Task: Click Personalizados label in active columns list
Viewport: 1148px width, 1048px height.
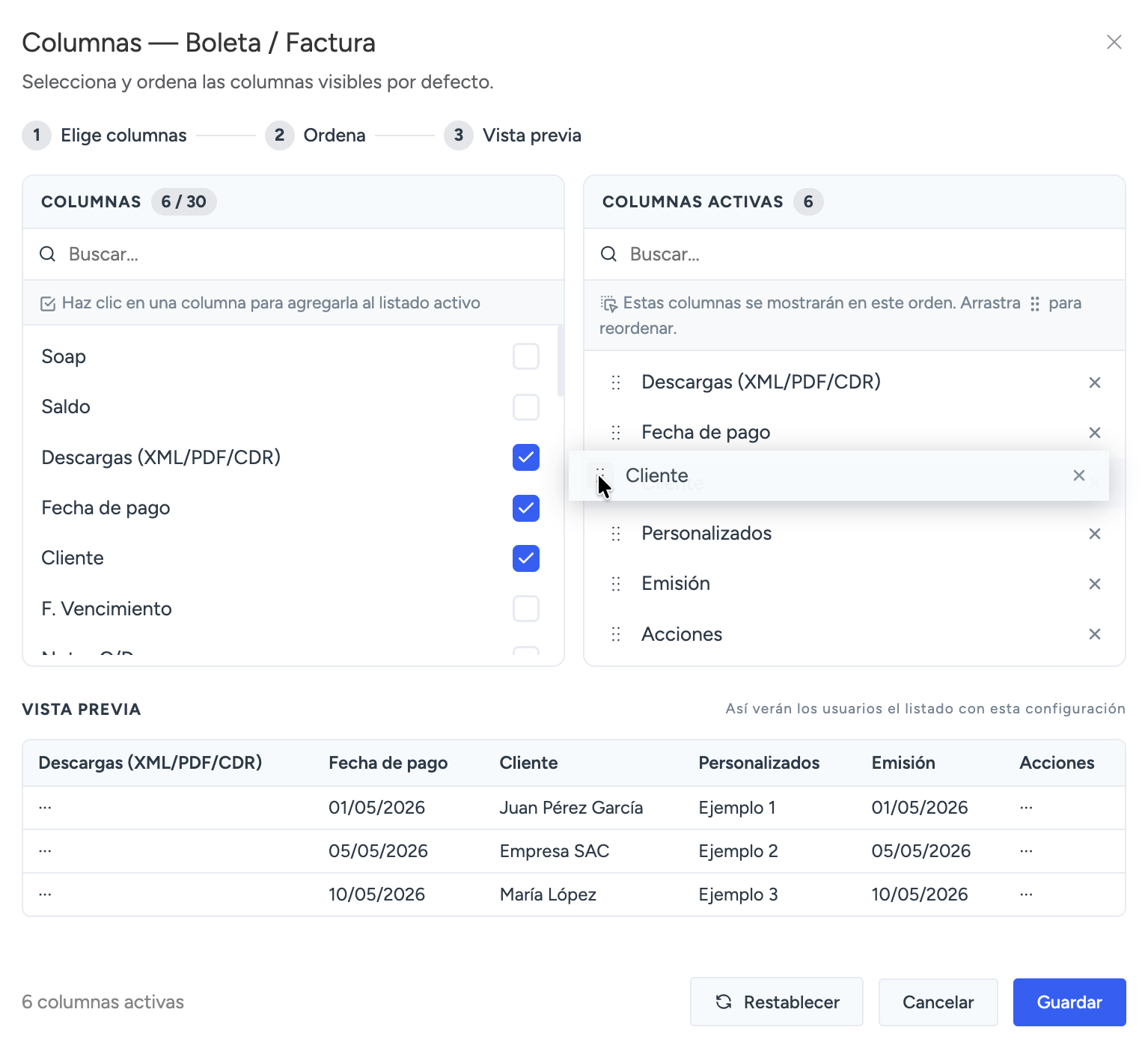Action: coord(706,533)
